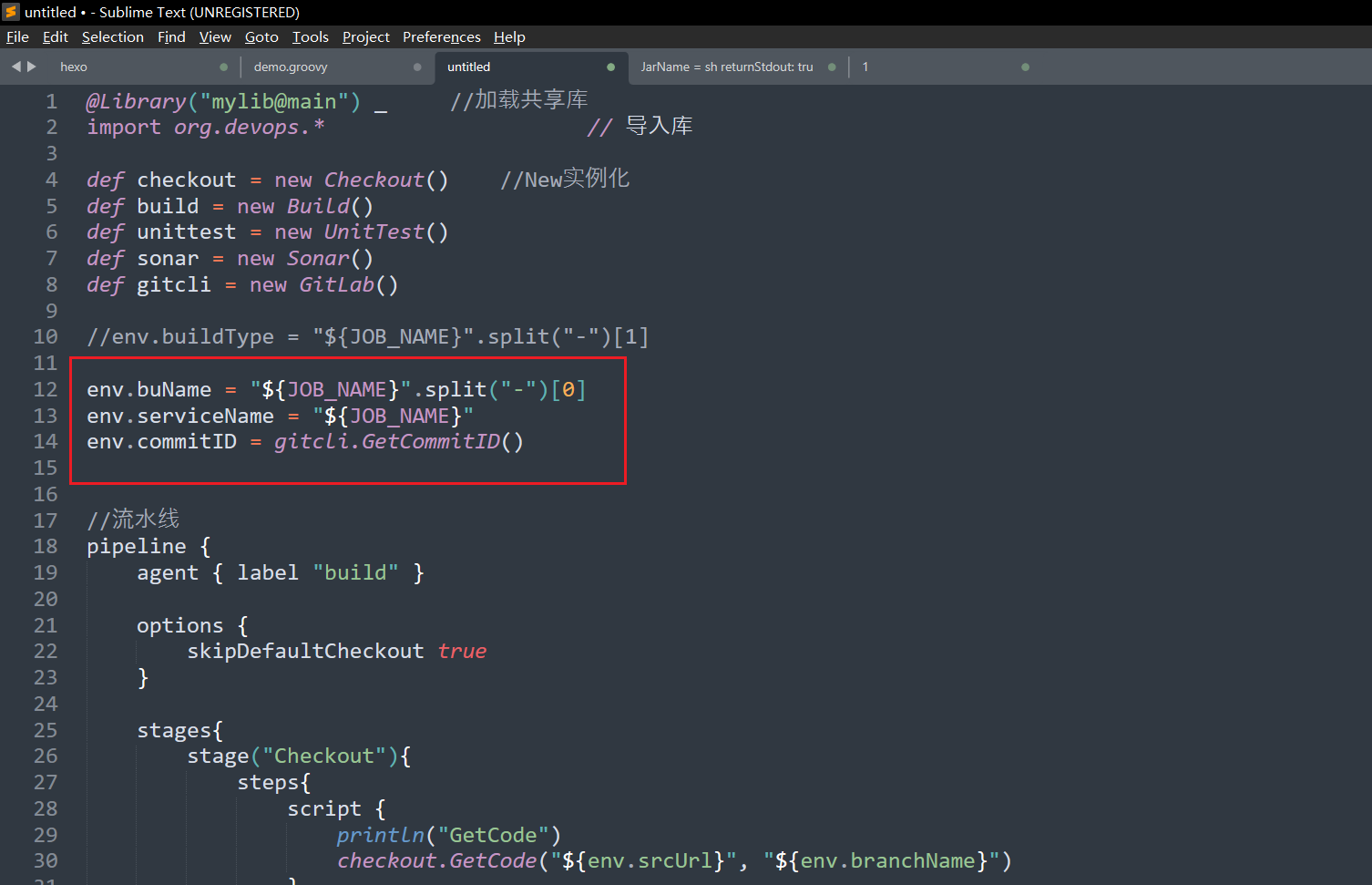Click stages{ on line 25

point(180,731)
